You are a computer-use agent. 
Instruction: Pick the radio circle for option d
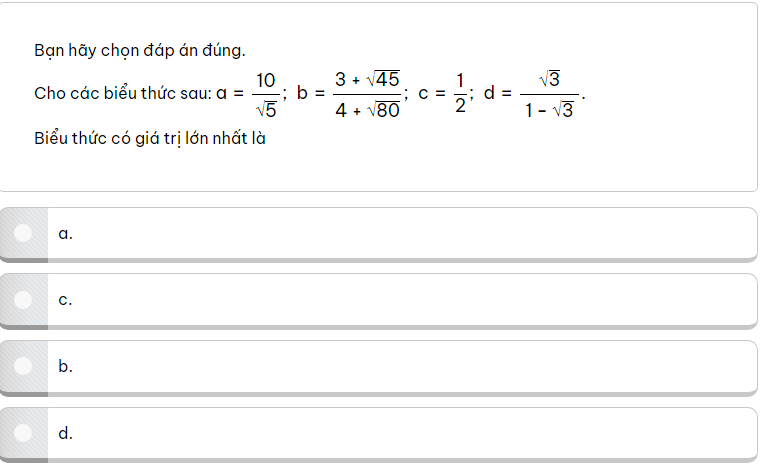(24, 433)
